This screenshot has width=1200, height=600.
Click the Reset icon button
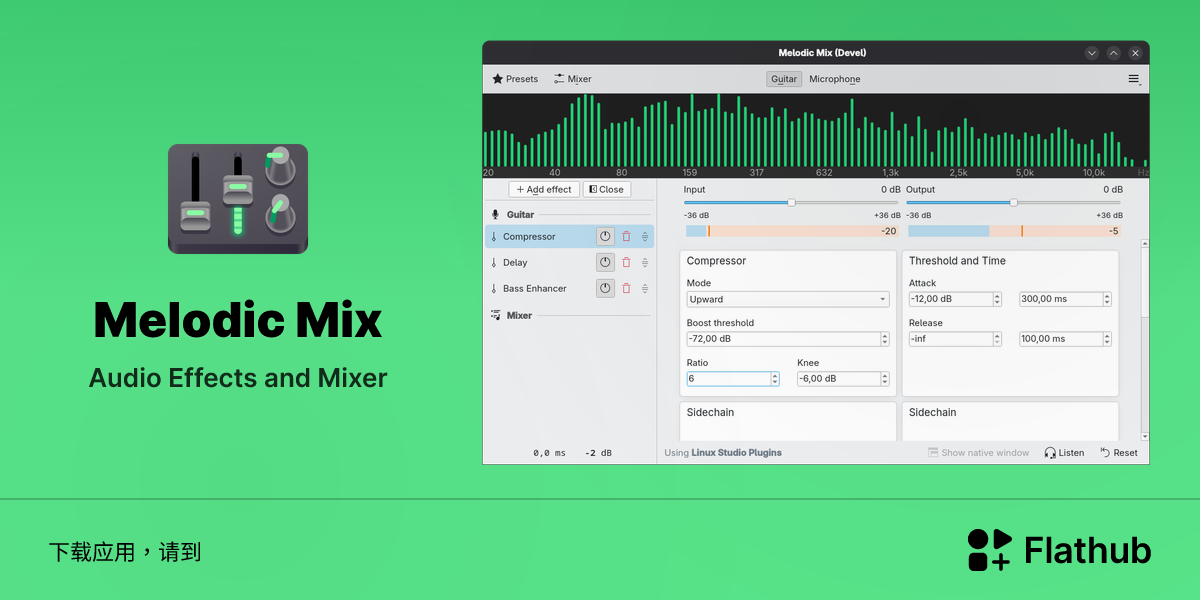1105,453
